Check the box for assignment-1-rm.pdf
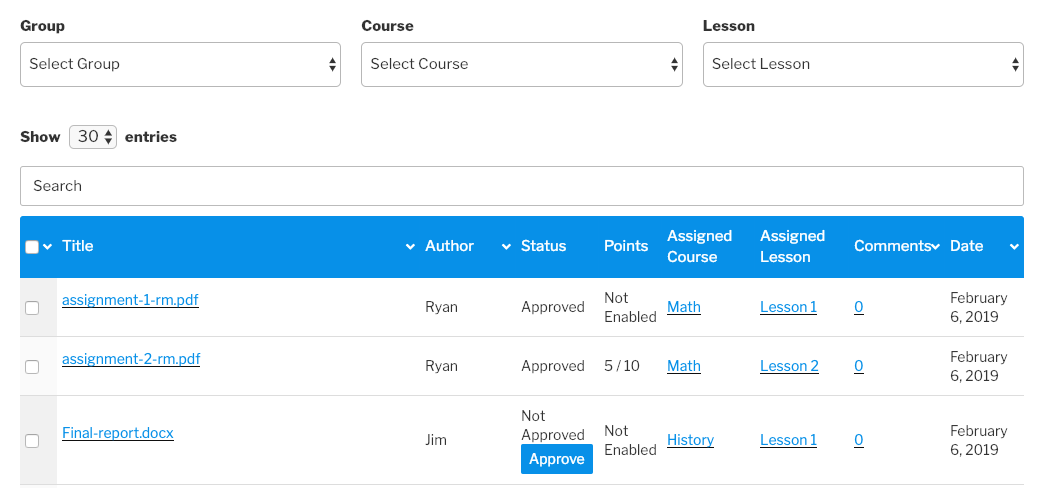 [32, 308]
